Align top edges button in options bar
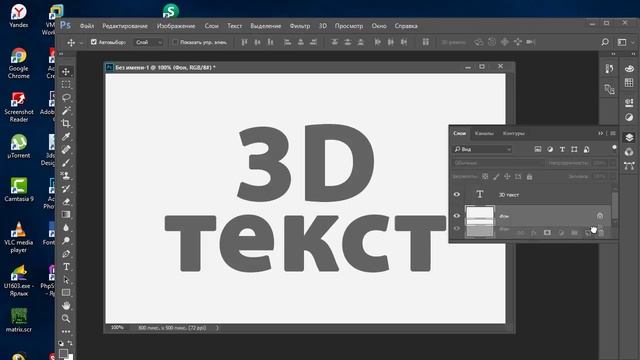The width and height of the screenshot is (640, 360). coord(244,42)
